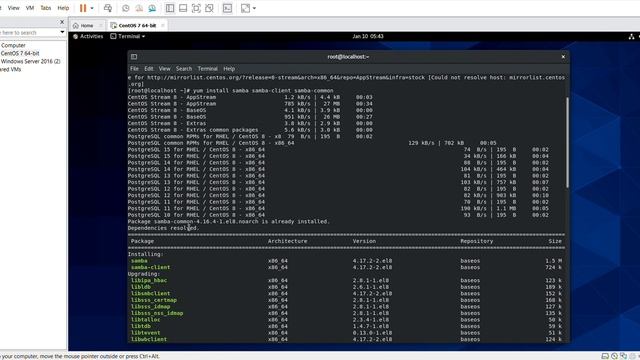640x360 pixels.
Task: Open terminal Search menu
Action: pyautogui.click(x=184, y=69)
